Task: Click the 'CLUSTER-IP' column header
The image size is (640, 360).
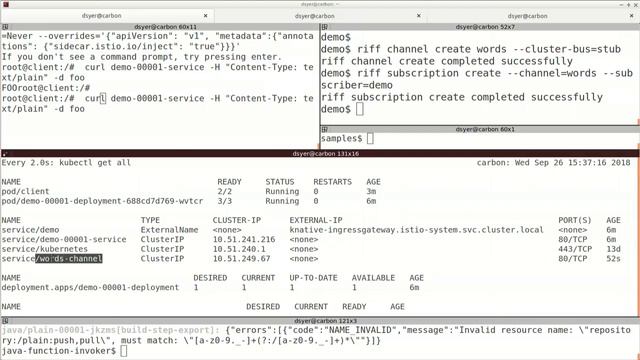Action: 237,220
